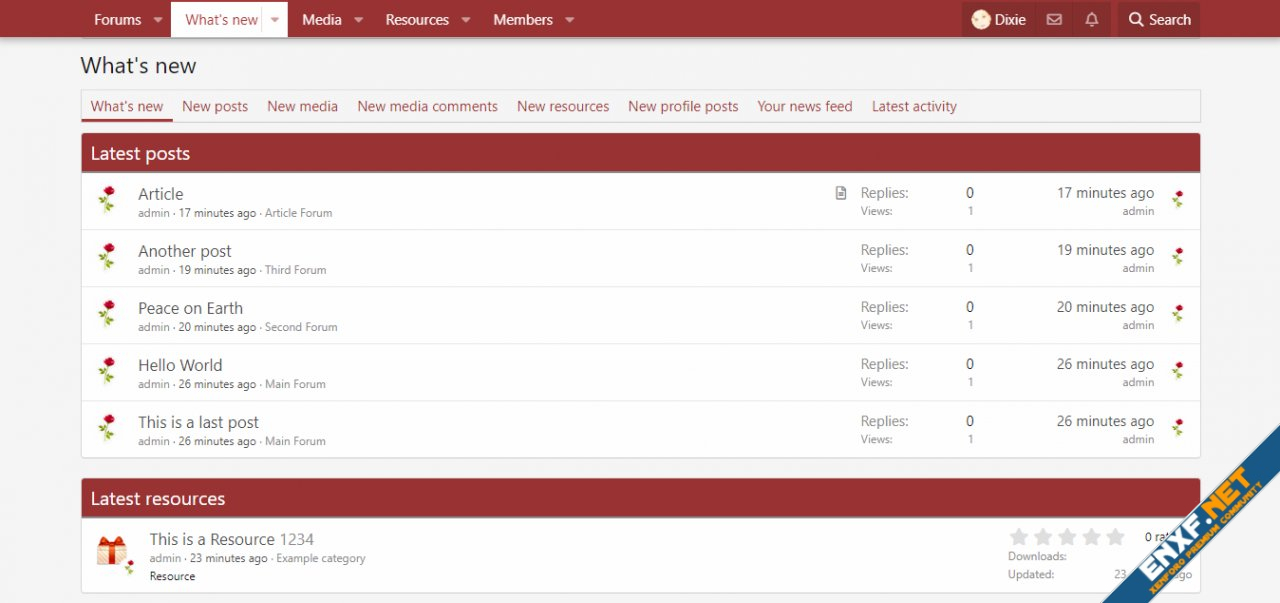The image size is (1280, 603).
Task: Click rose avatar left of Peace on Earth
Action: click(x=107, y=314)
